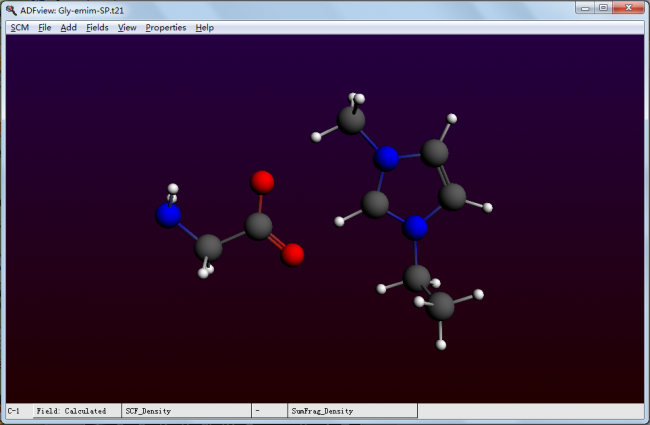650x425 pixels.
Task: Select the lower ring nitrogen bonded to ethyl
Action: [x=415, y=228]
